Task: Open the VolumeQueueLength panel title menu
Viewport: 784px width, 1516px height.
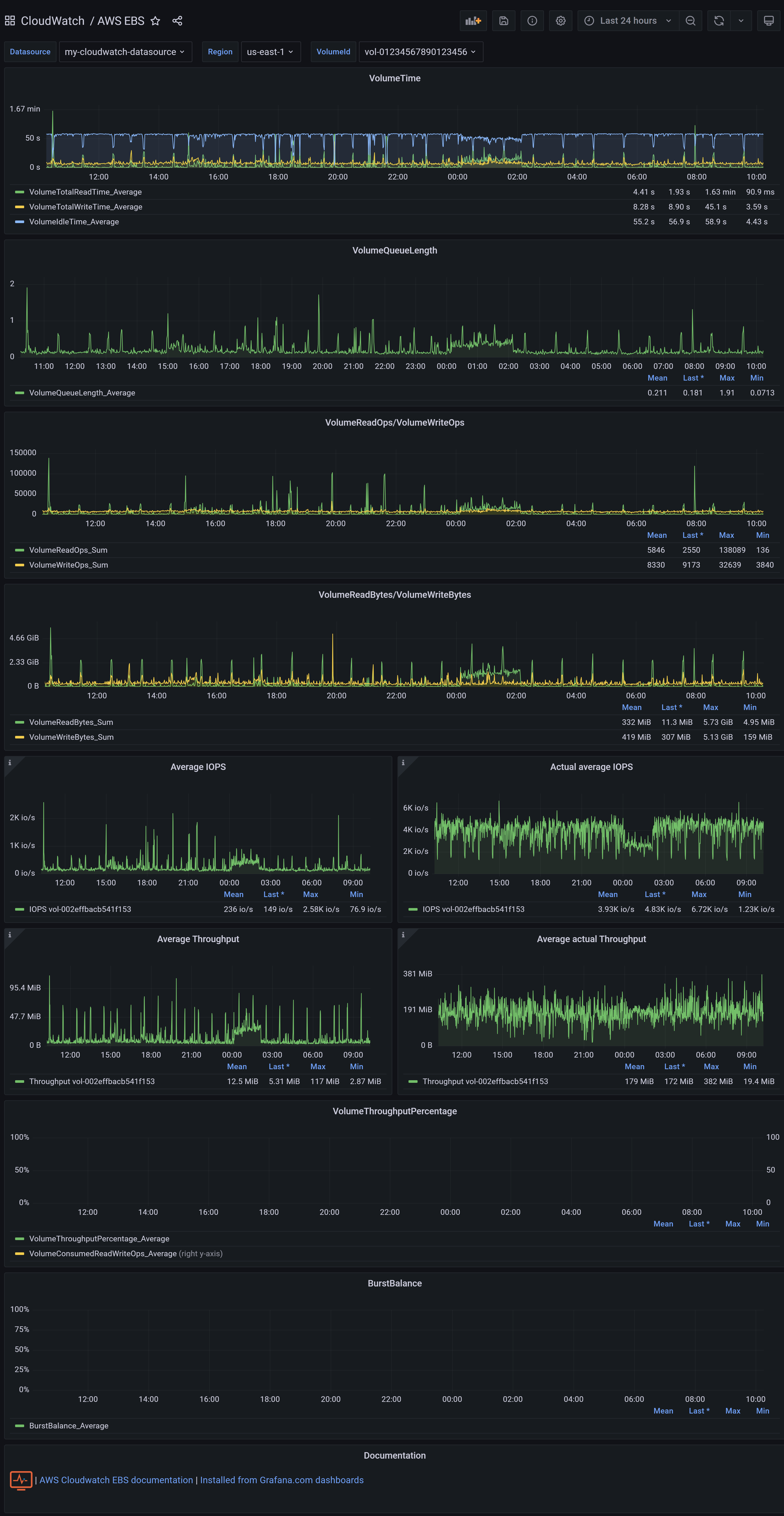Action: [395, 251]
